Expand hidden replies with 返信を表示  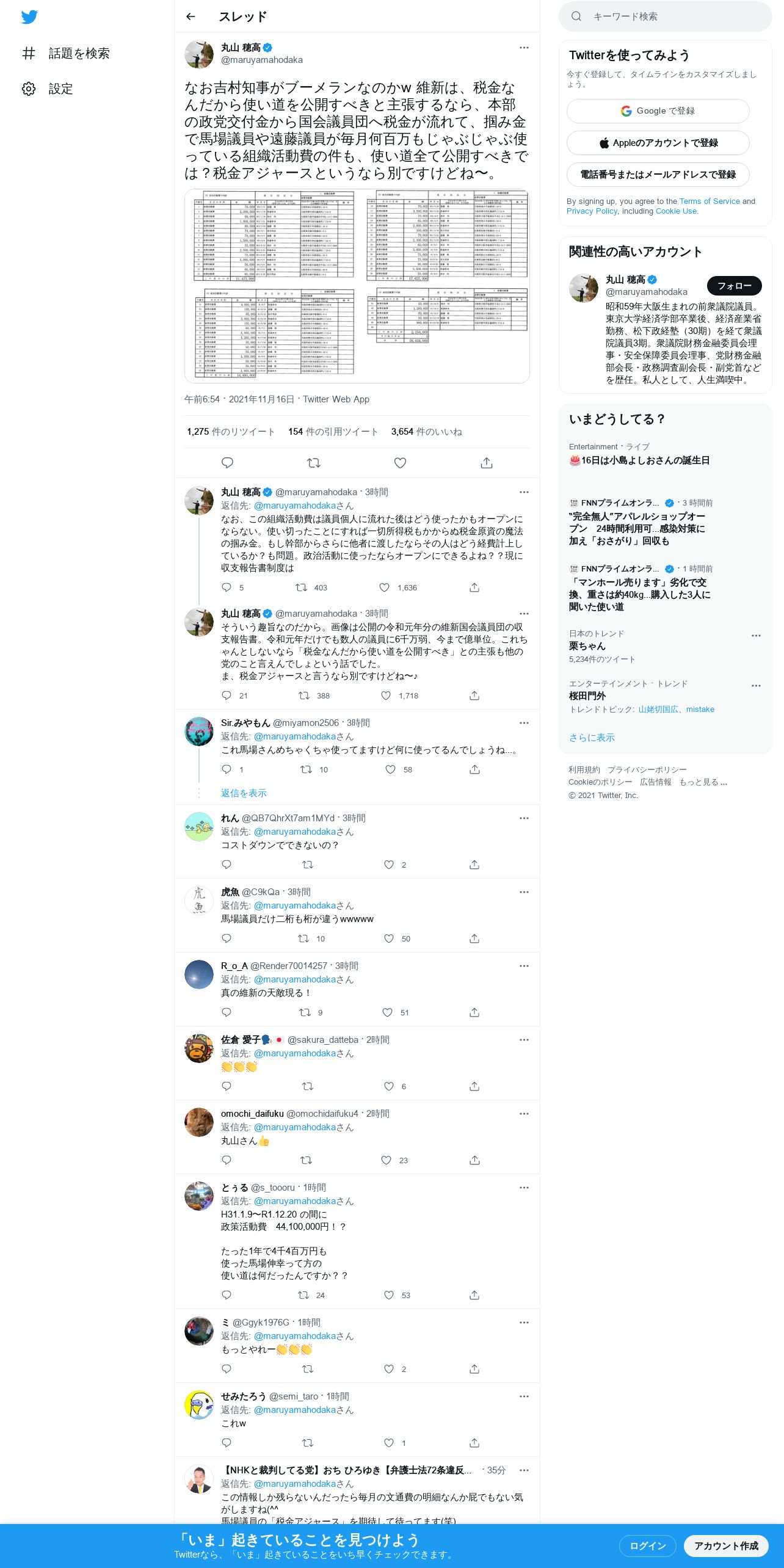[244, 793]
